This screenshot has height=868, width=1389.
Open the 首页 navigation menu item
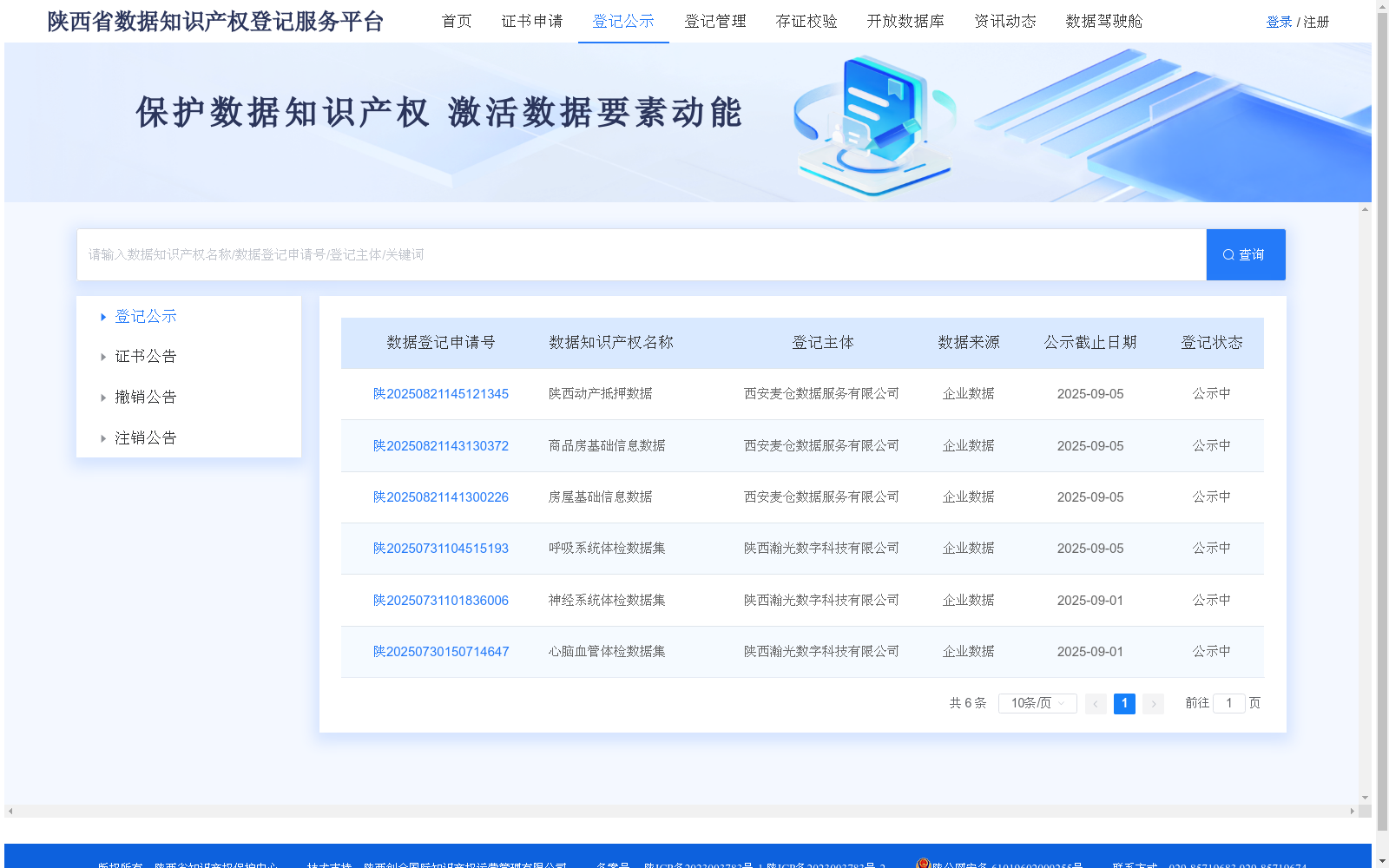click(457, 22)
